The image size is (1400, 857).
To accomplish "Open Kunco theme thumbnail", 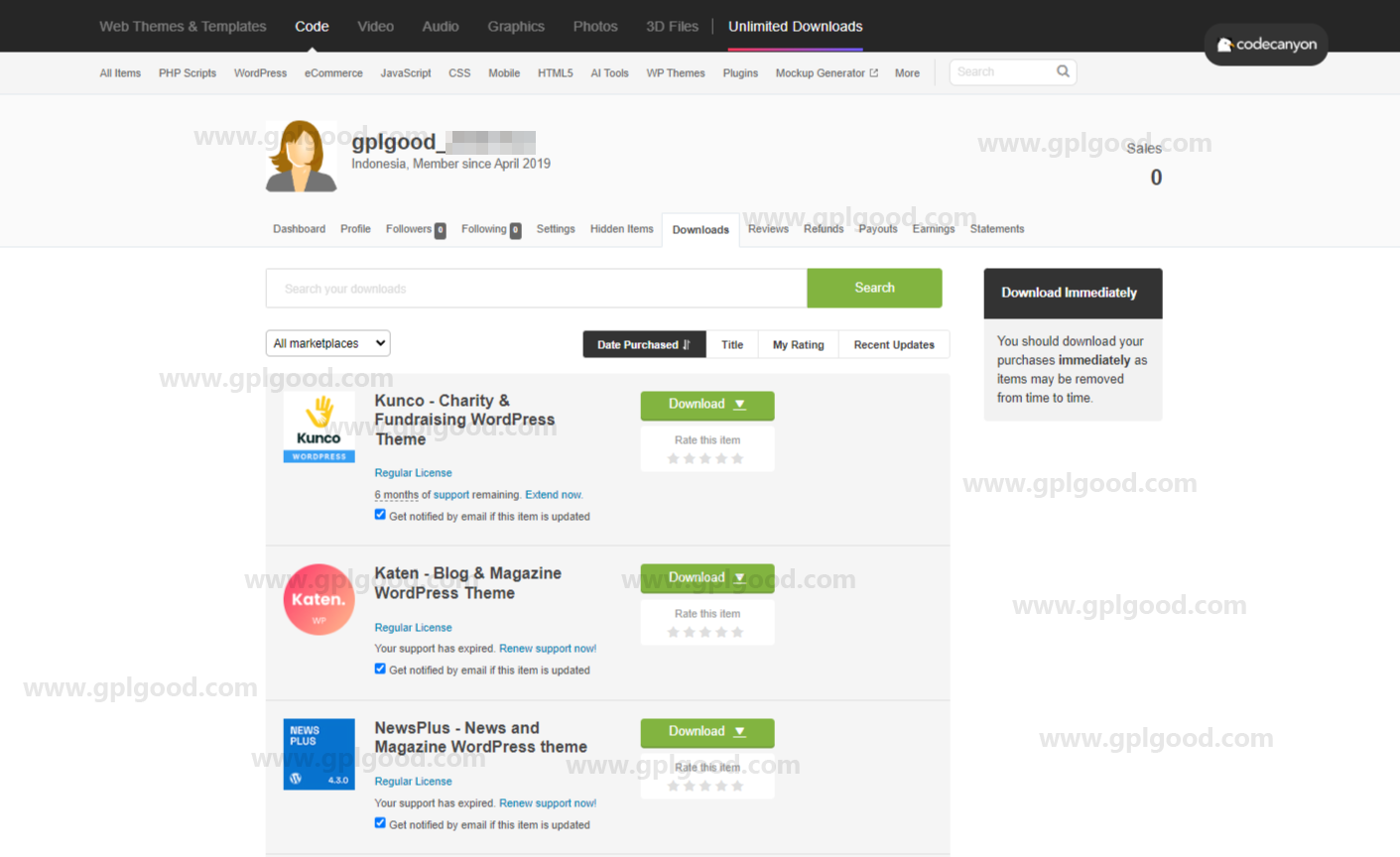I will (318, 427).
